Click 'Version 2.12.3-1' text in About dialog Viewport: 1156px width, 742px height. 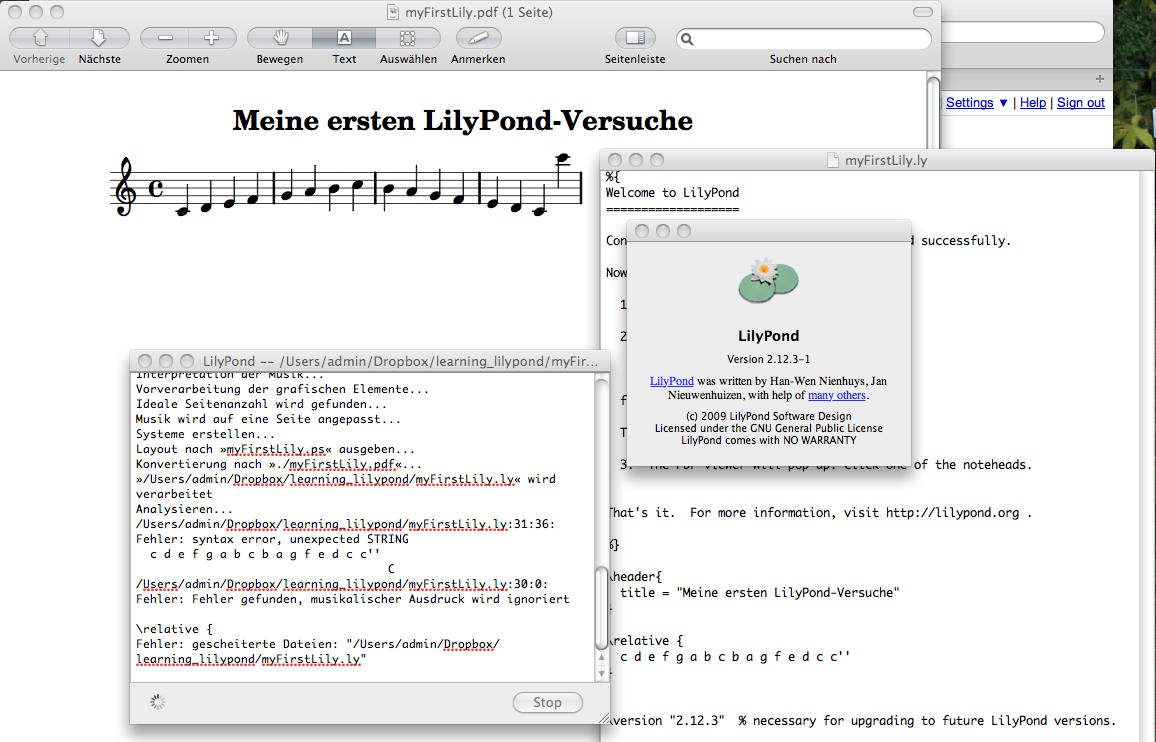[768, 359]
